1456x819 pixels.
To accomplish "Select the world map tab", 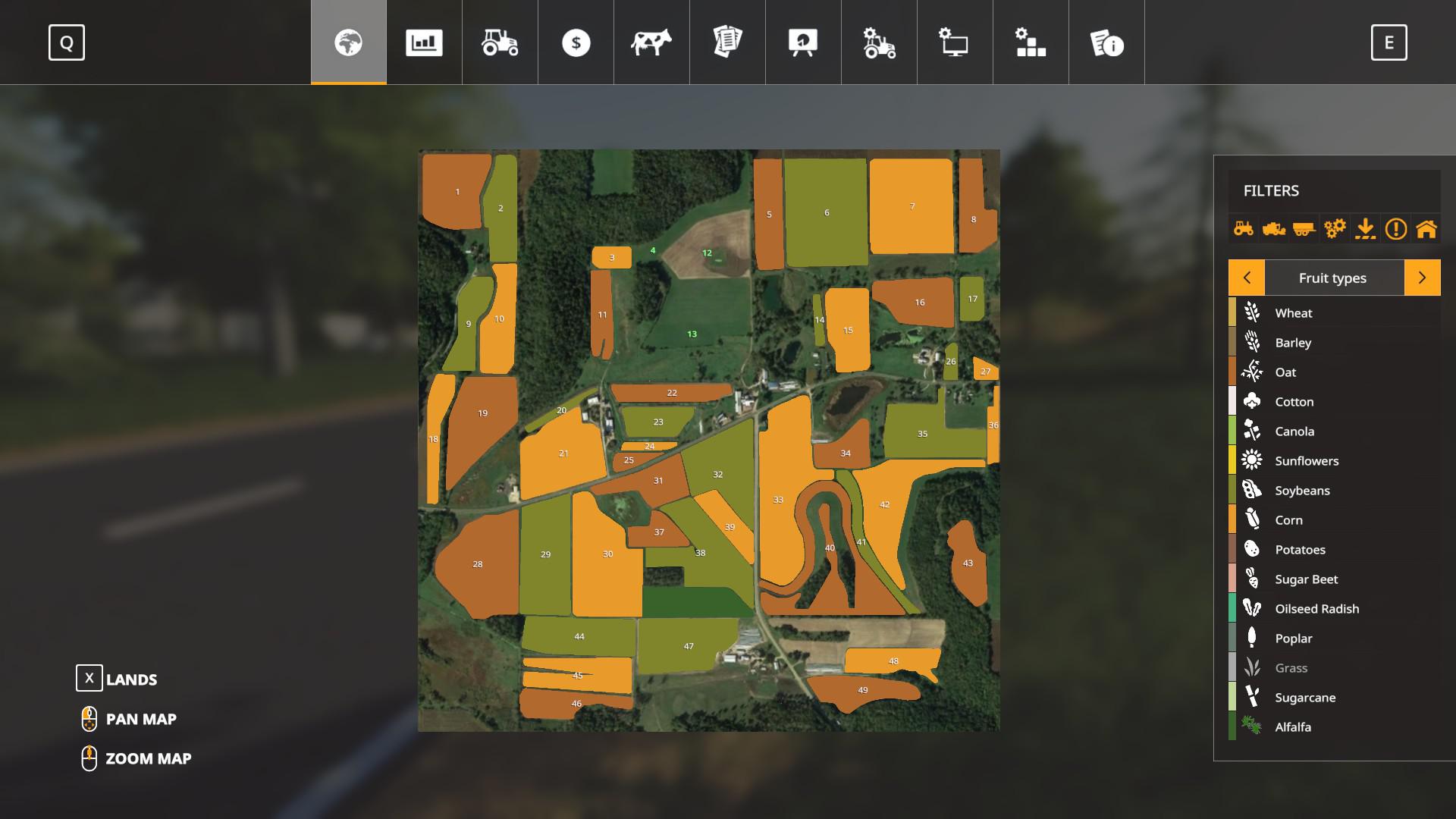I will pyautogui.click(x=348, y=42).
